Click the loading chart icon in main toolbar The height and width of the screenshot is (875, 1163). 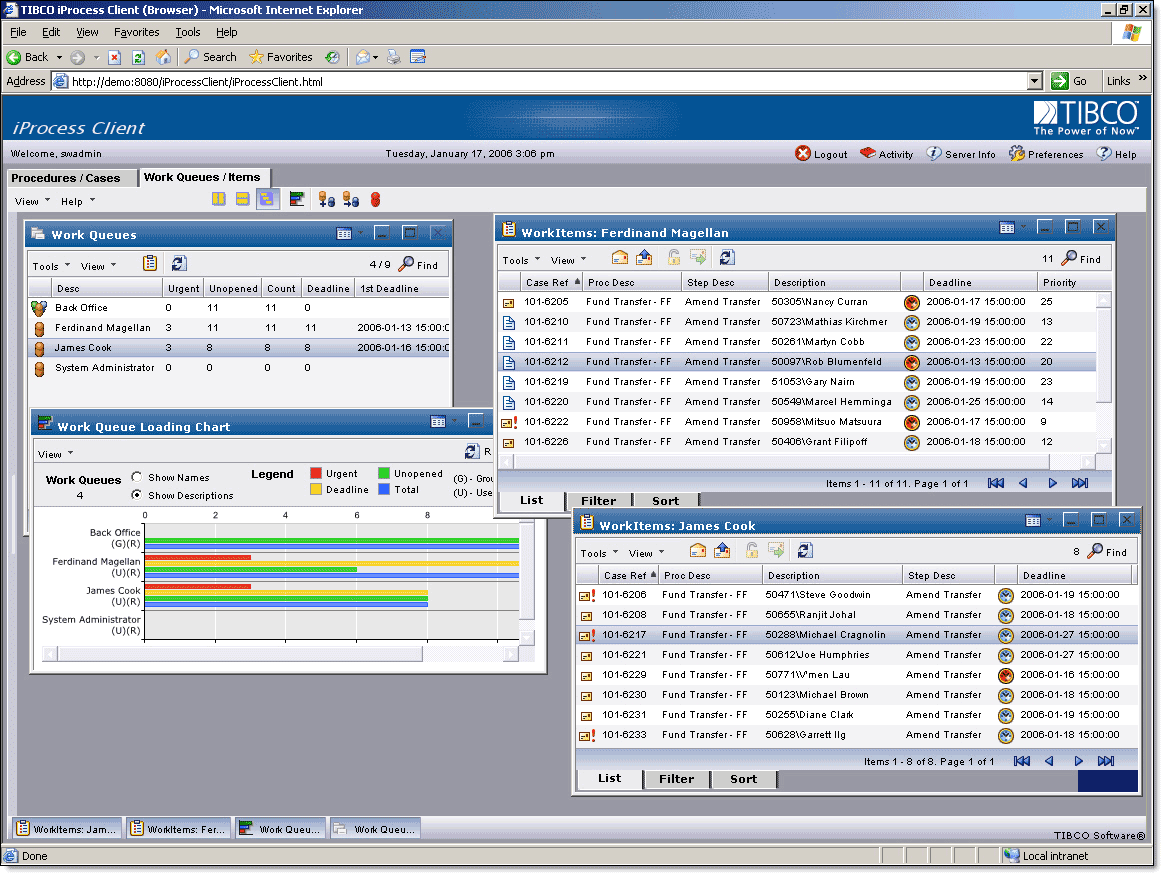tap(297, 199)
